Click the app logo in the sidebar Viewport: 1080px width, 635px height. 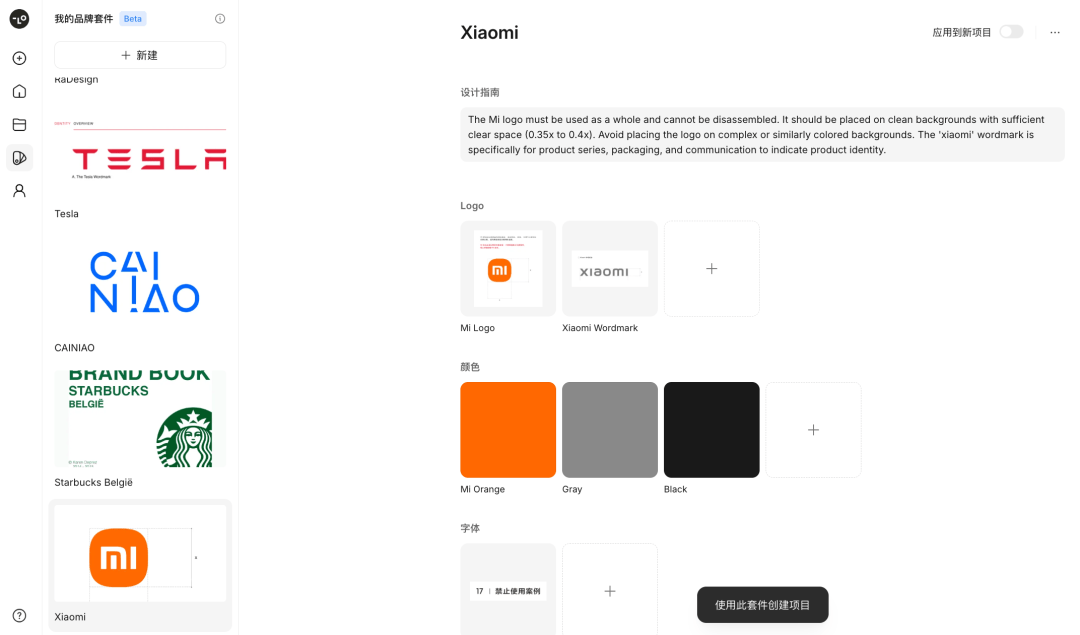(x=19, y=19)
